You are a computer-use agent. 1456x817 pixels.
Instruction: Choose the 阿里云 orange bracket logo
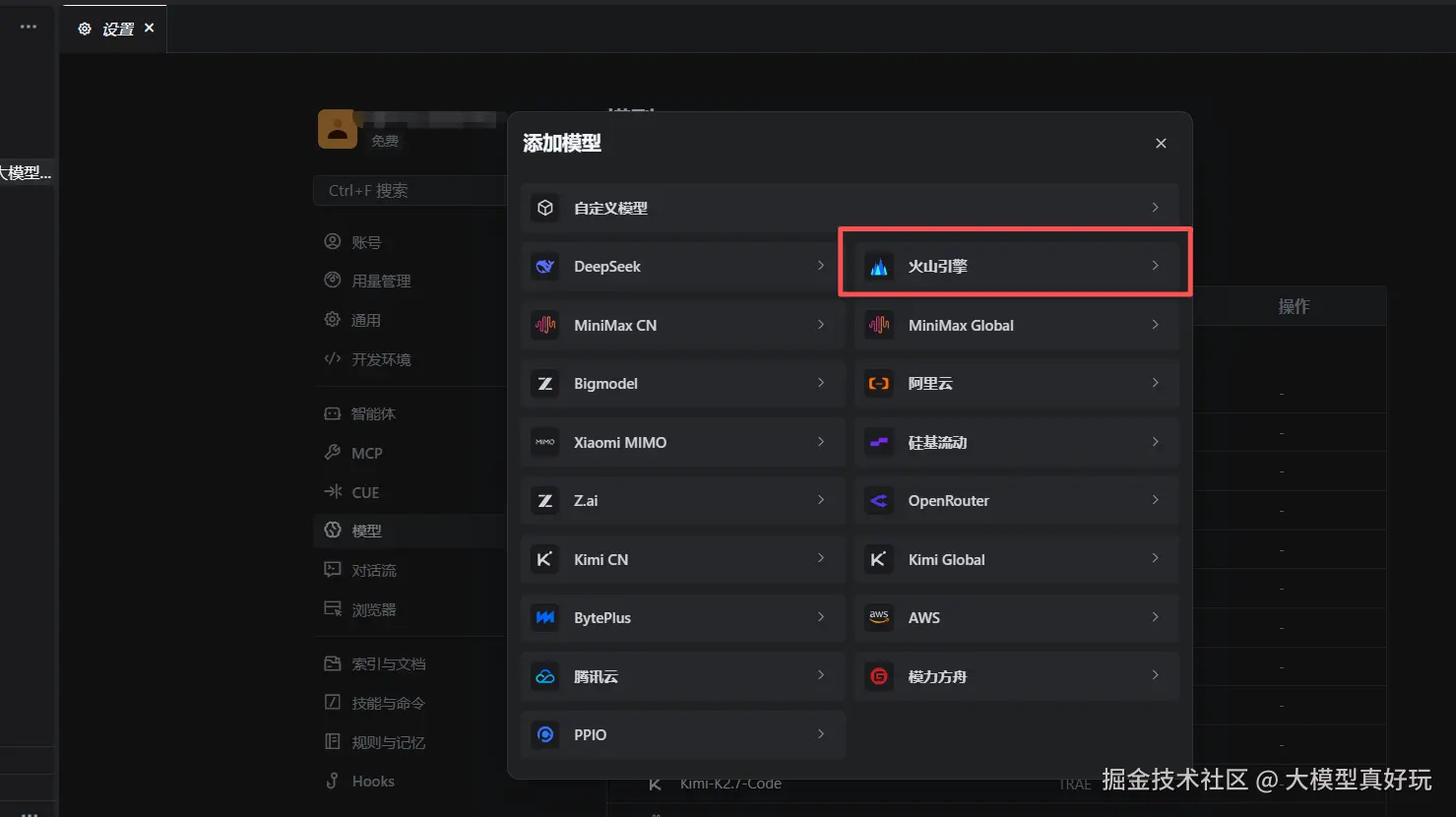pos(879,384)
